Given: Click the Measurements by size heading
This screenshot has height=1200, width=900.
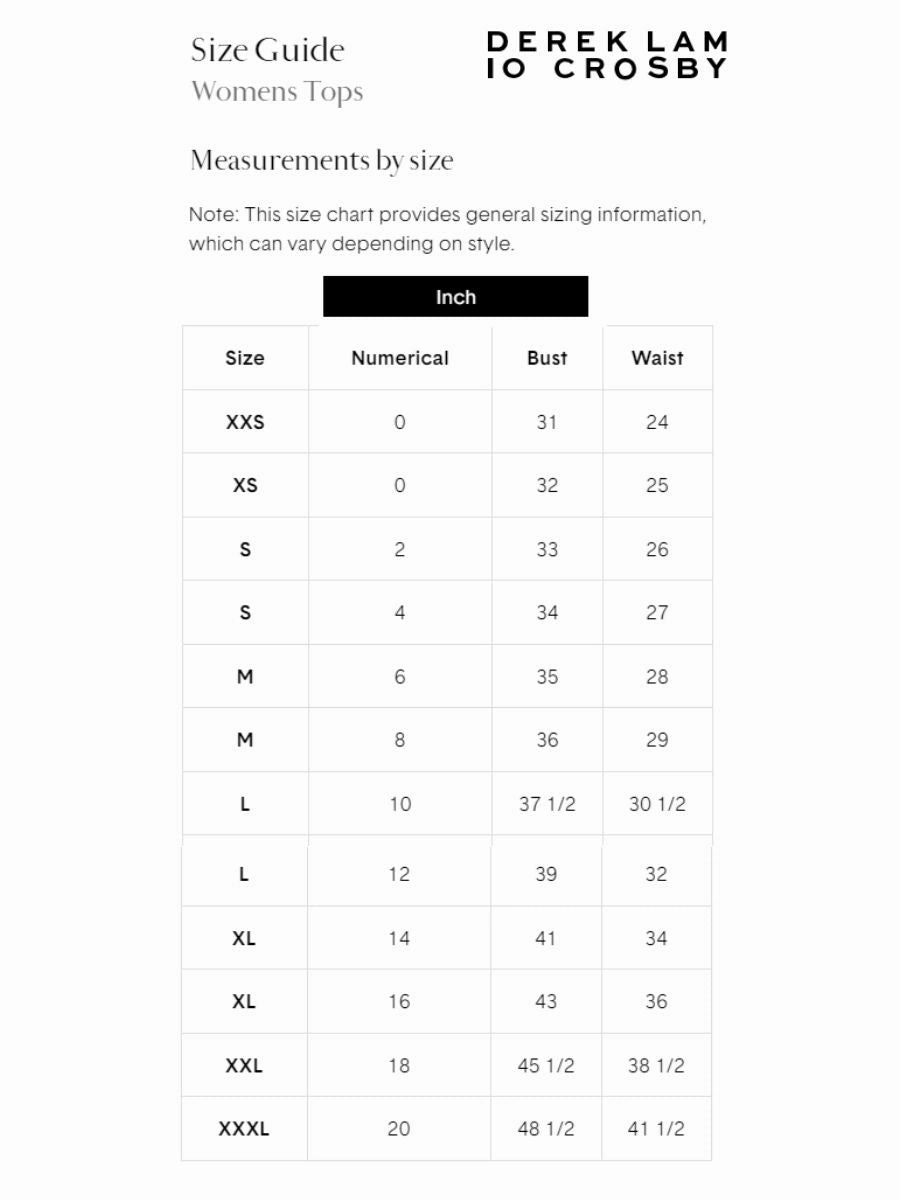Looking at the screenshot, I should point(322,161).
